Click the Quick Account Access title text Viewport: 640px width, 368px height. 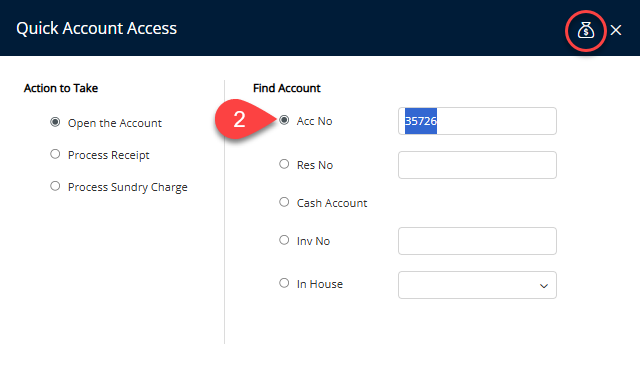[96, 28]
